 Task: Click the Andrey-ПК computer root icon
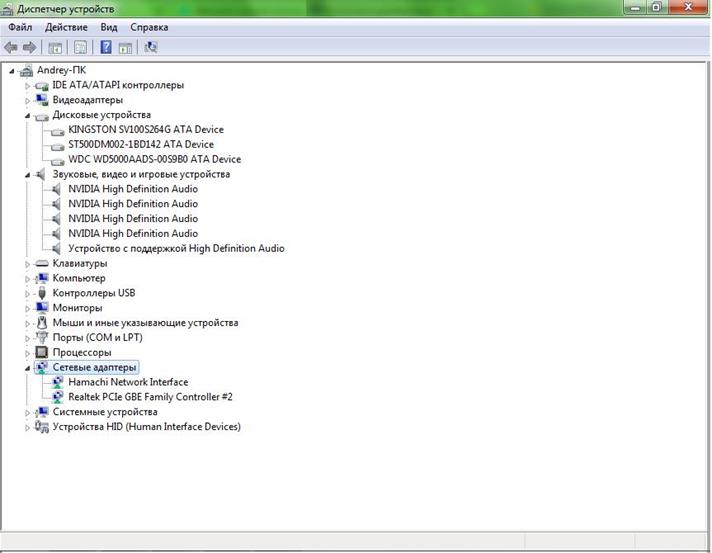pyautogui.click(x=26, y=70)
